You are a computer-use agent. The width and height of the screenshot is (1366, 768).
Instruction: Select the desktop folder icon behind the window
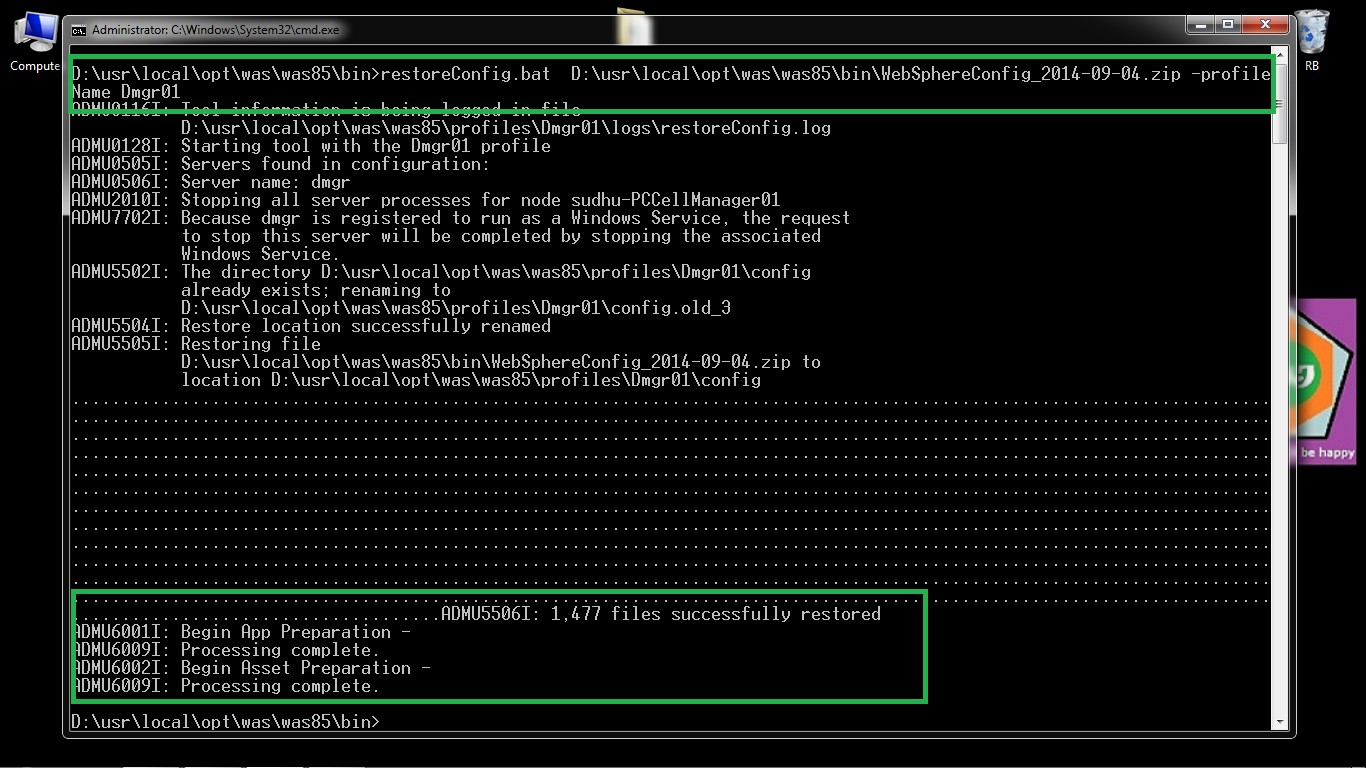coord(634,25)
